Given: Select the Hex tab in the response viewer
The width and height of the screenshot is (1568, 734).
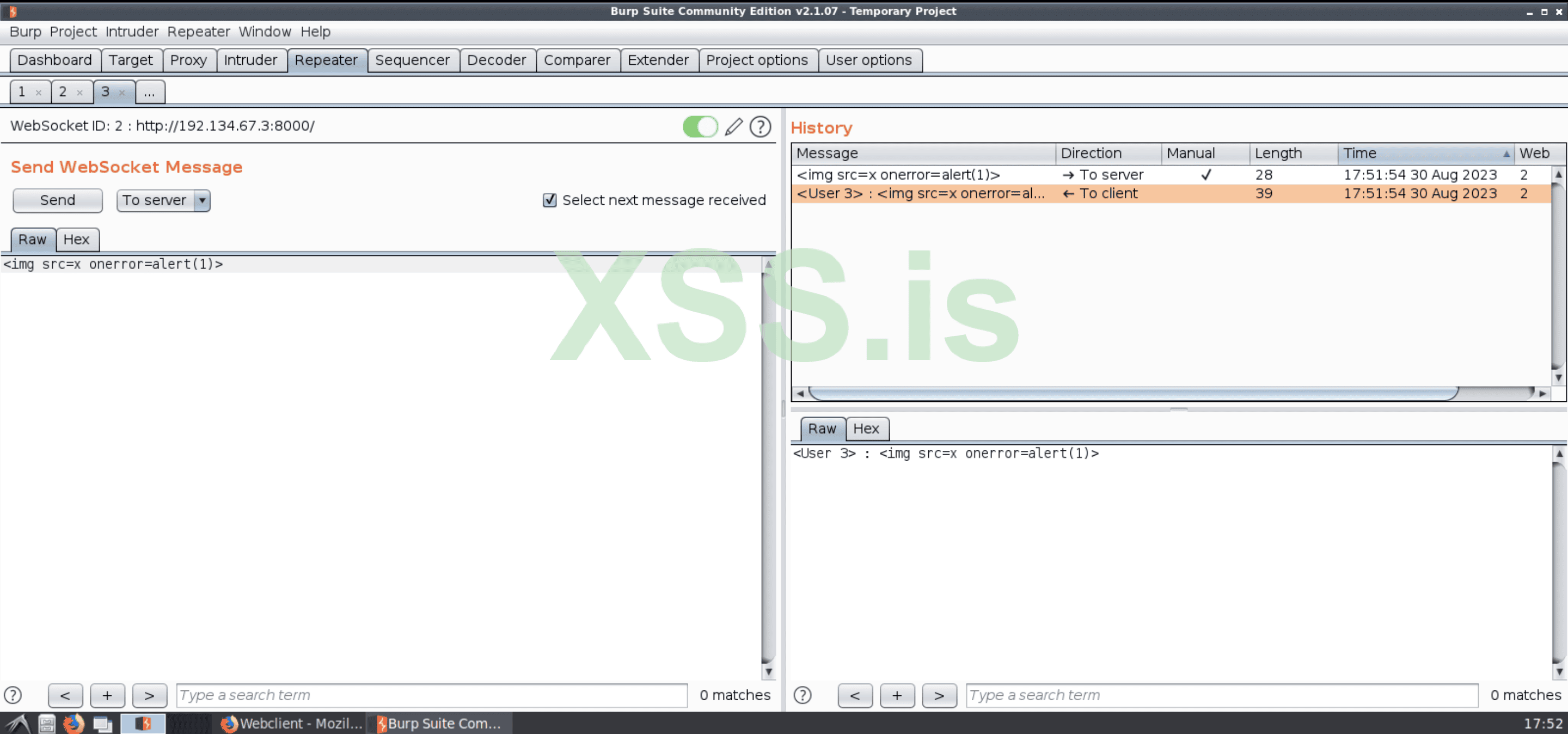Looking at the screenshot, I should pyautogui.click(x=867, y=429).
